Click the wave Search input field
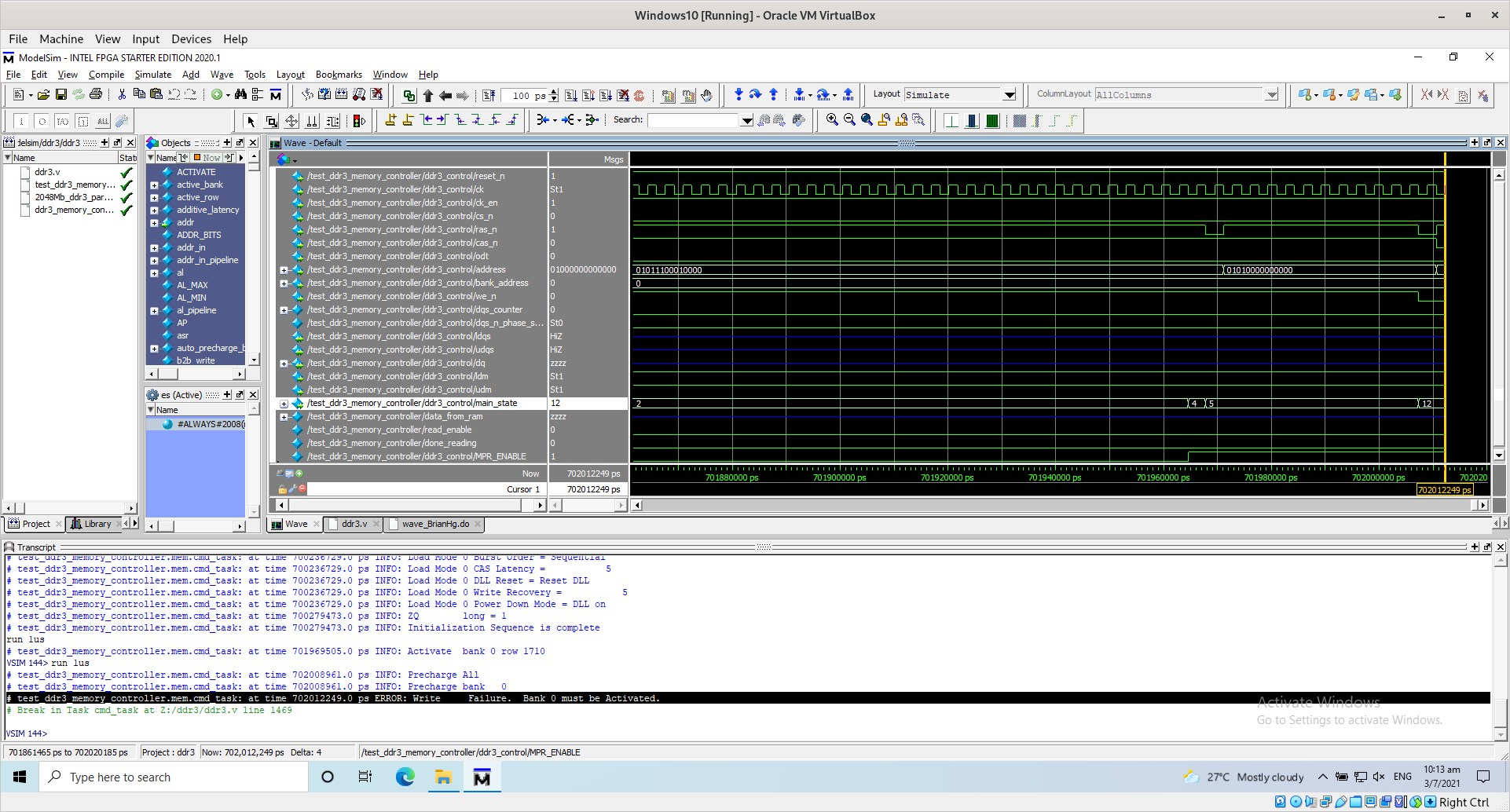Screen dimensions: 1510x812 [693, 120]
